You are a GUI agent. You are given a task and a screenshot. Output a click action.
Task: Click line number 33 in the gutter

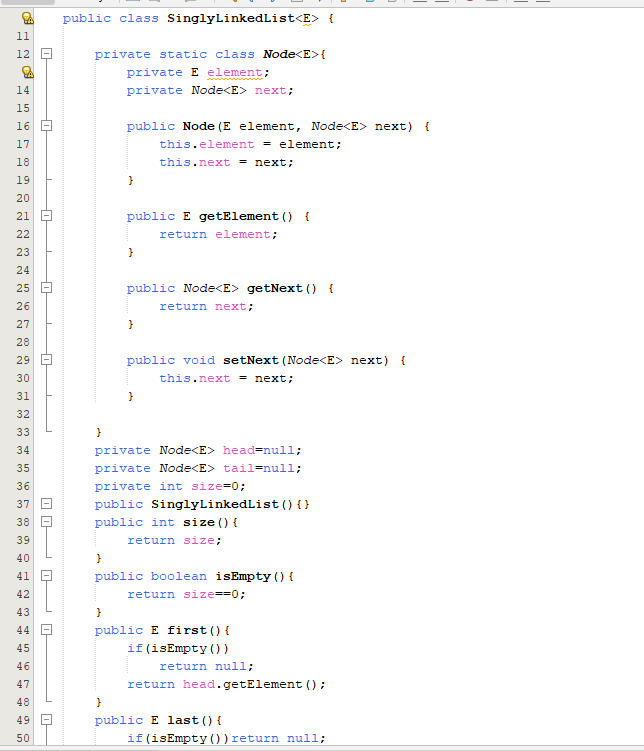point(23,432)
